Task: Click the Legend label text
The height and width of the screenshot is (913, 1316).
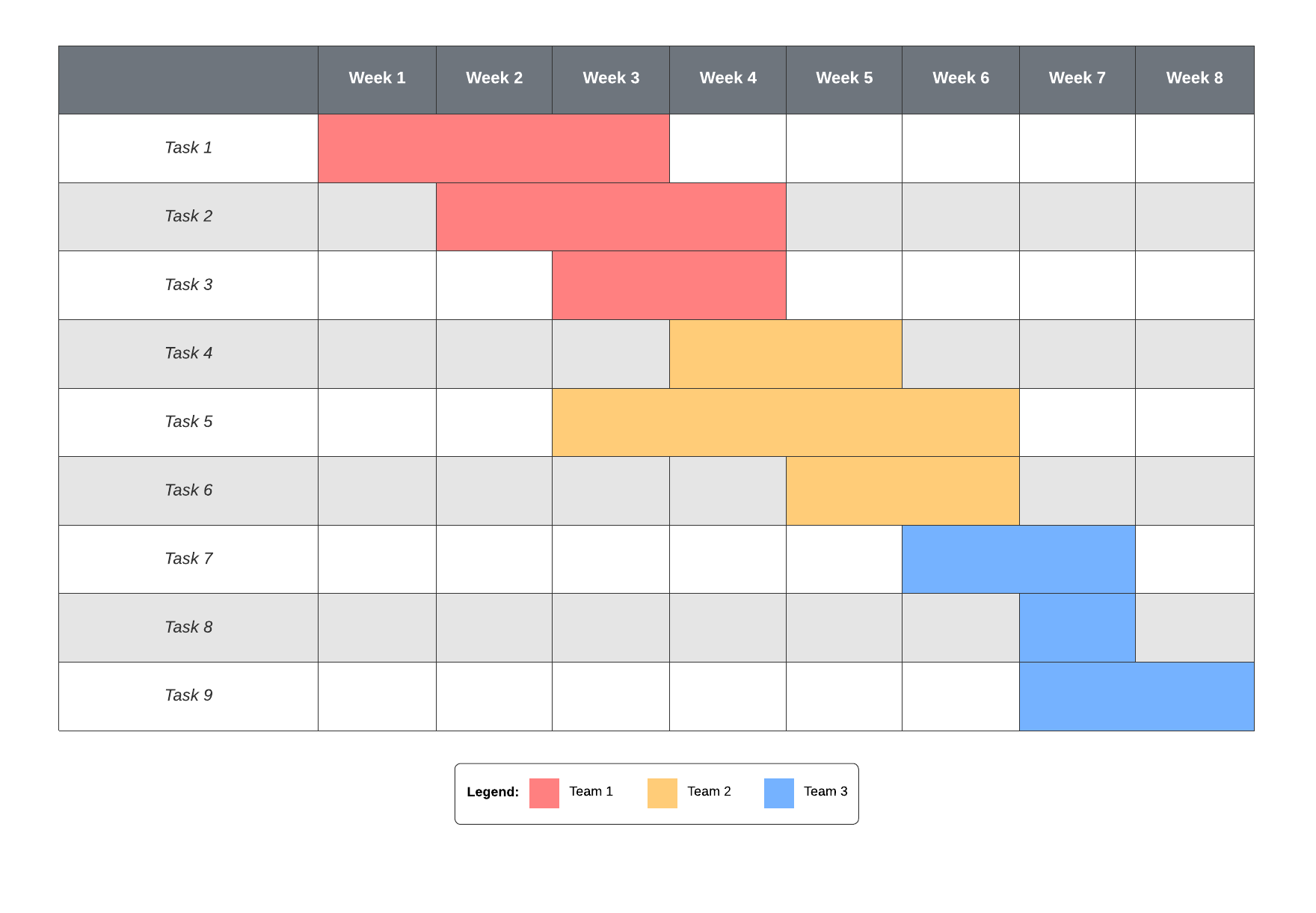Action: pos(493,792)
